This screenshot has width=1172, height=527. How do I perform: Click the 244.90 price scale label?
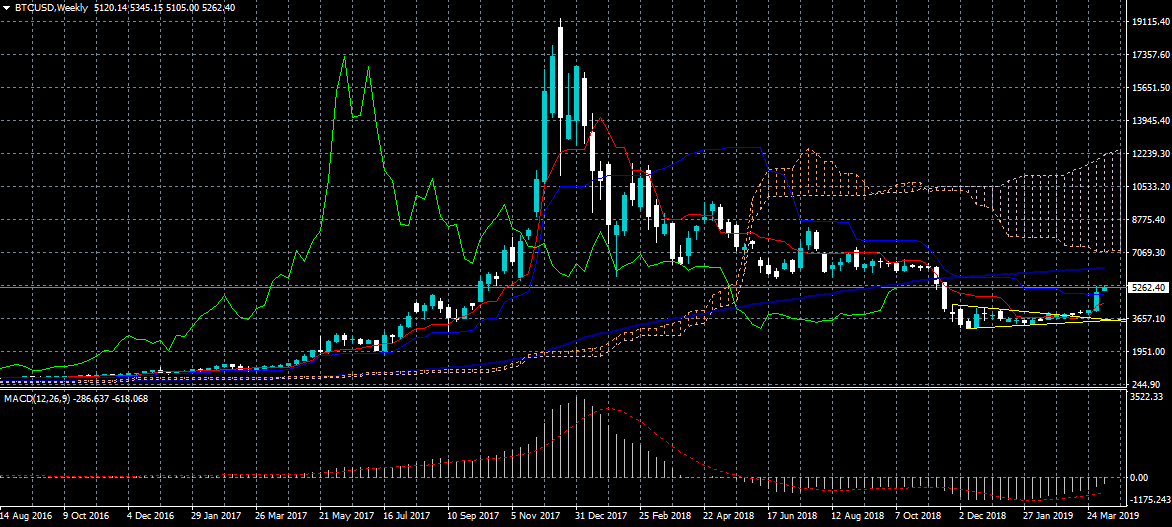1145,385
